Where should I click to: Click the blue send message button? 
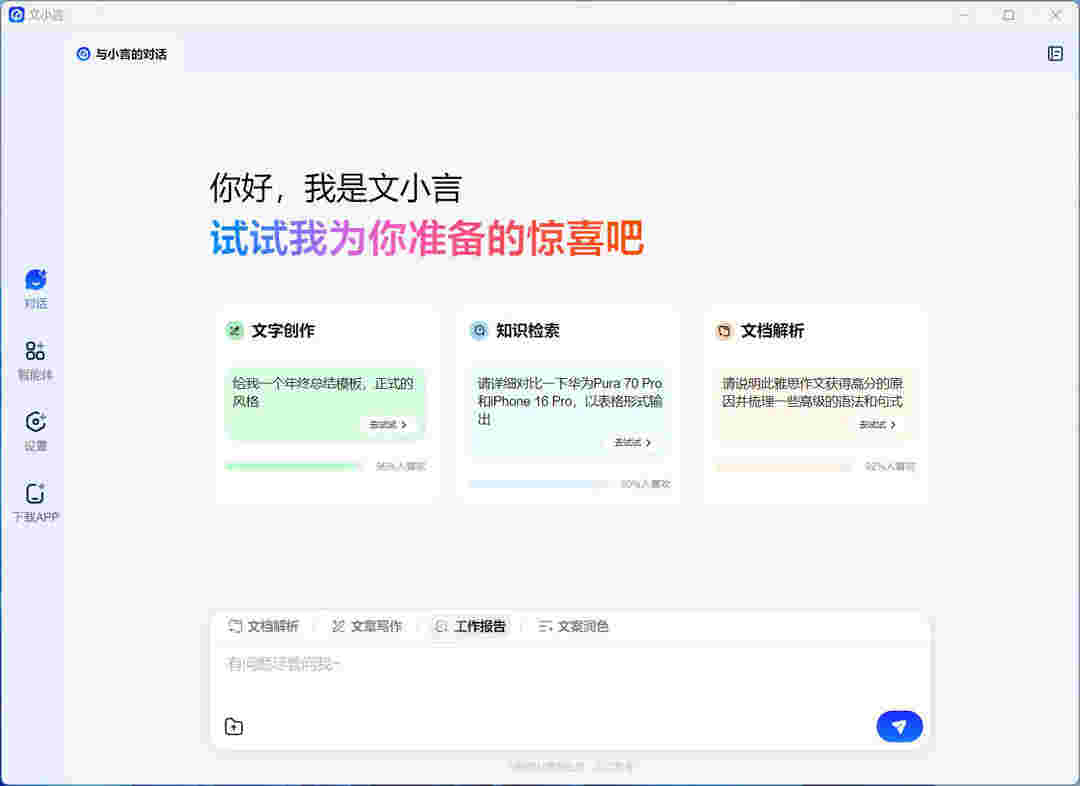tap(899, 727)
